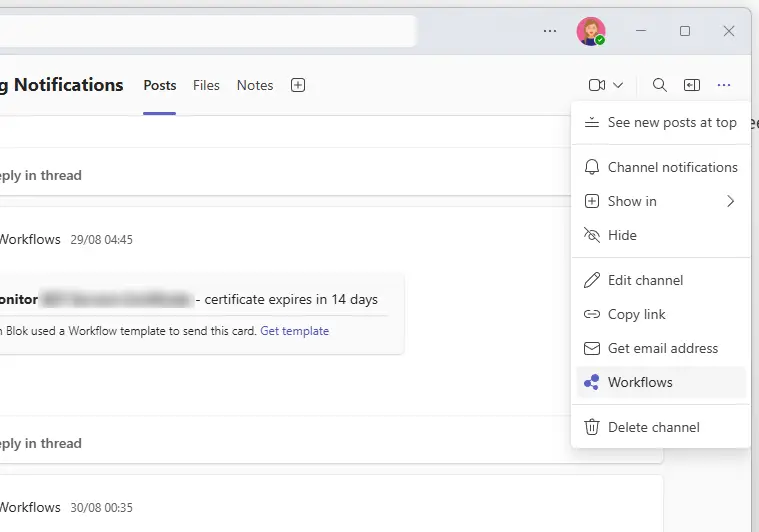
Task: Click the video meet camera icon
Action: click(x=597, y=86)
